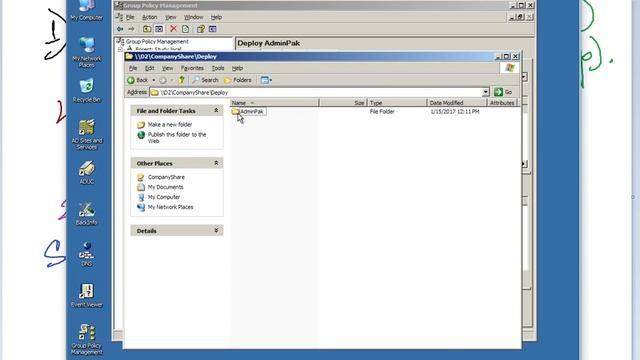This screenshot has height=360, width=640.
Task: Open Explorer View menu
Action: [167, 68]
